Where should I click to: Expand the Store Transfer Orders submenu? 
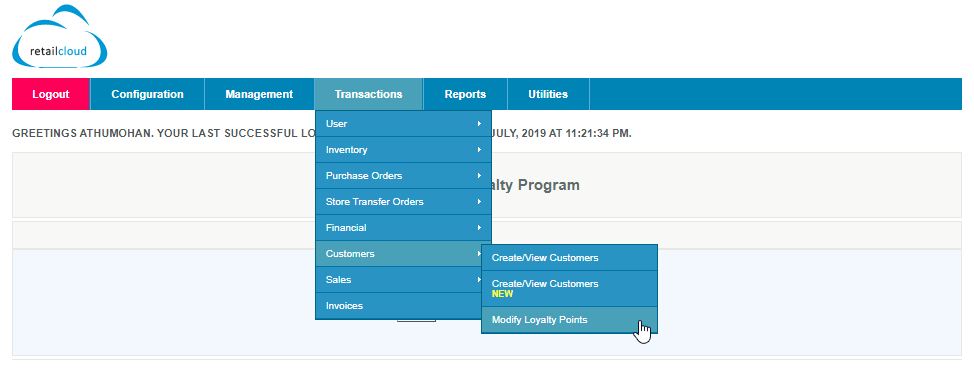(x=403, y=202)
